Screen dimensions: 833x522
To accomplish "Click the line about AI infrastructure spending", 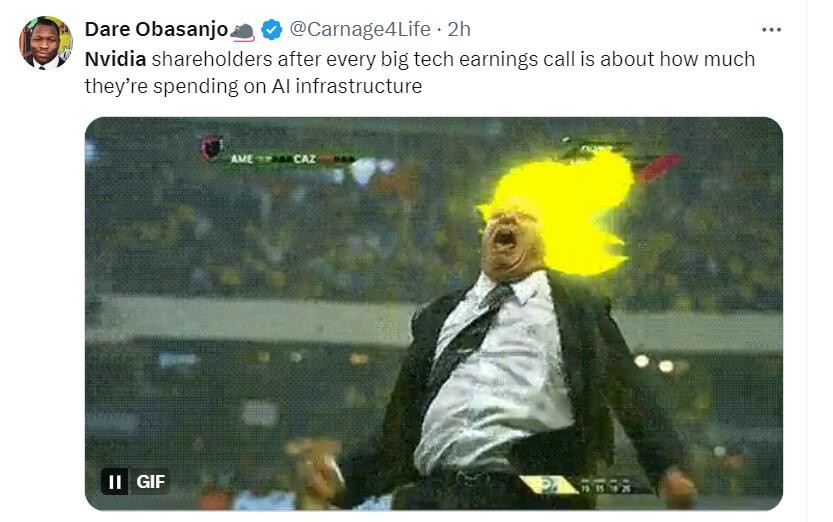I will click(253, 86).
